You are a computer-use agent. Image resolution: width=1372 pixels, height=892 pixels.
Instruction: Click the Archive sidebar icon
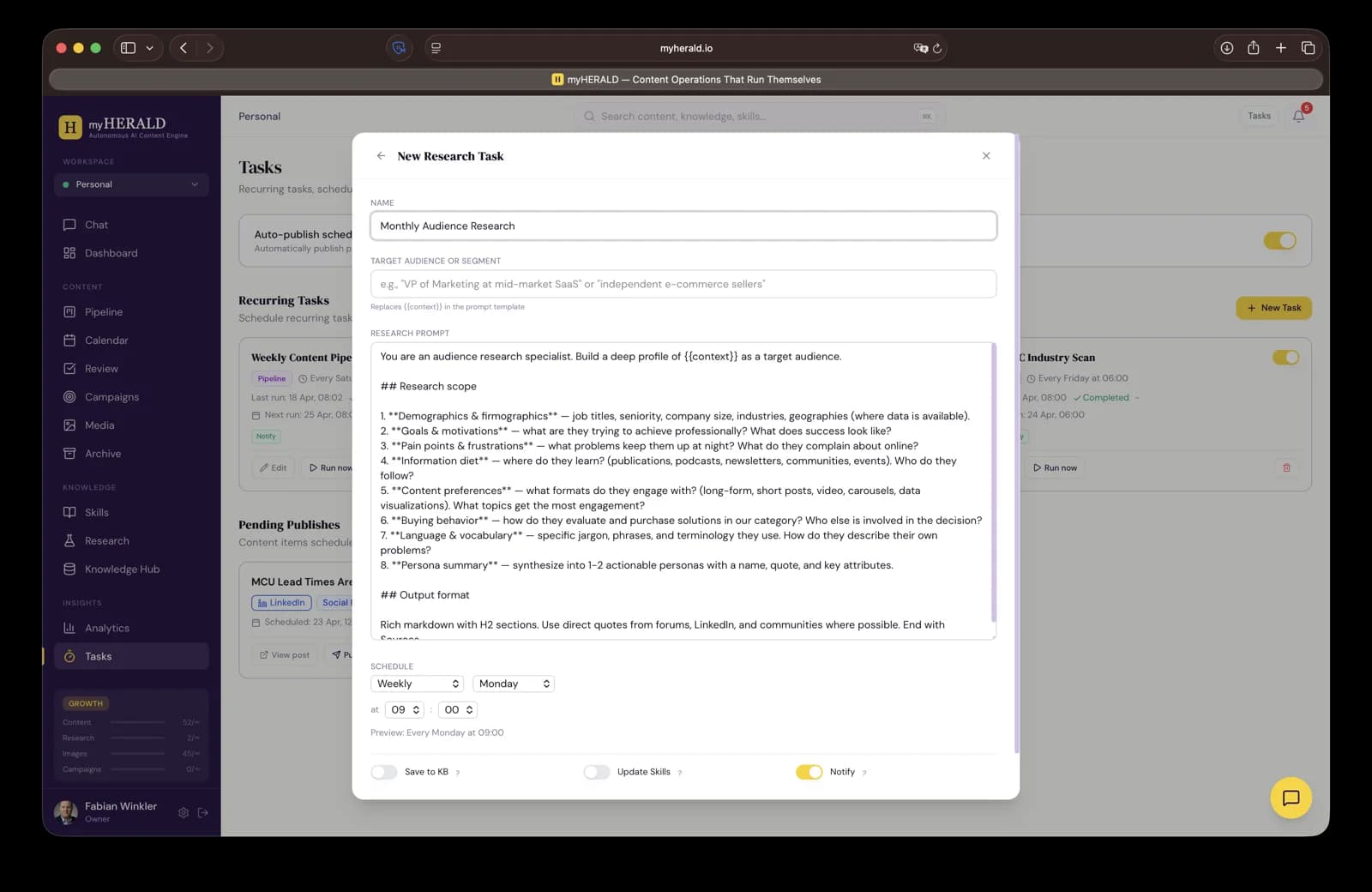[x=69, y=454]
